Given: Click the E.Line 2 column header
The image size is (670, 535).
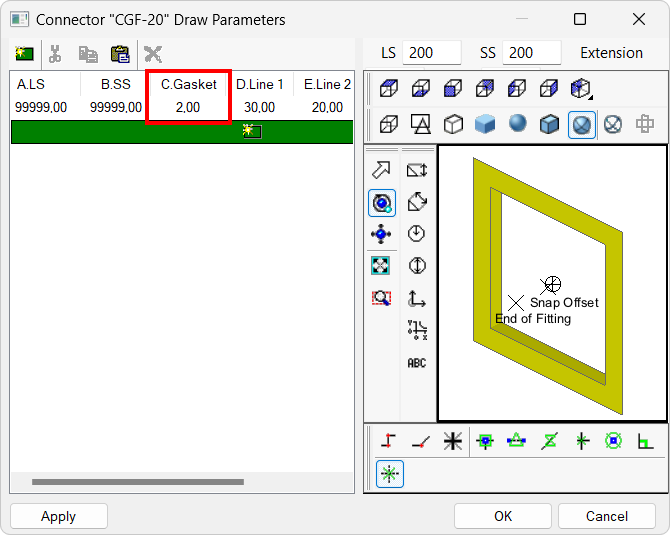Looking at the screenshot, I should pos(327,84).
